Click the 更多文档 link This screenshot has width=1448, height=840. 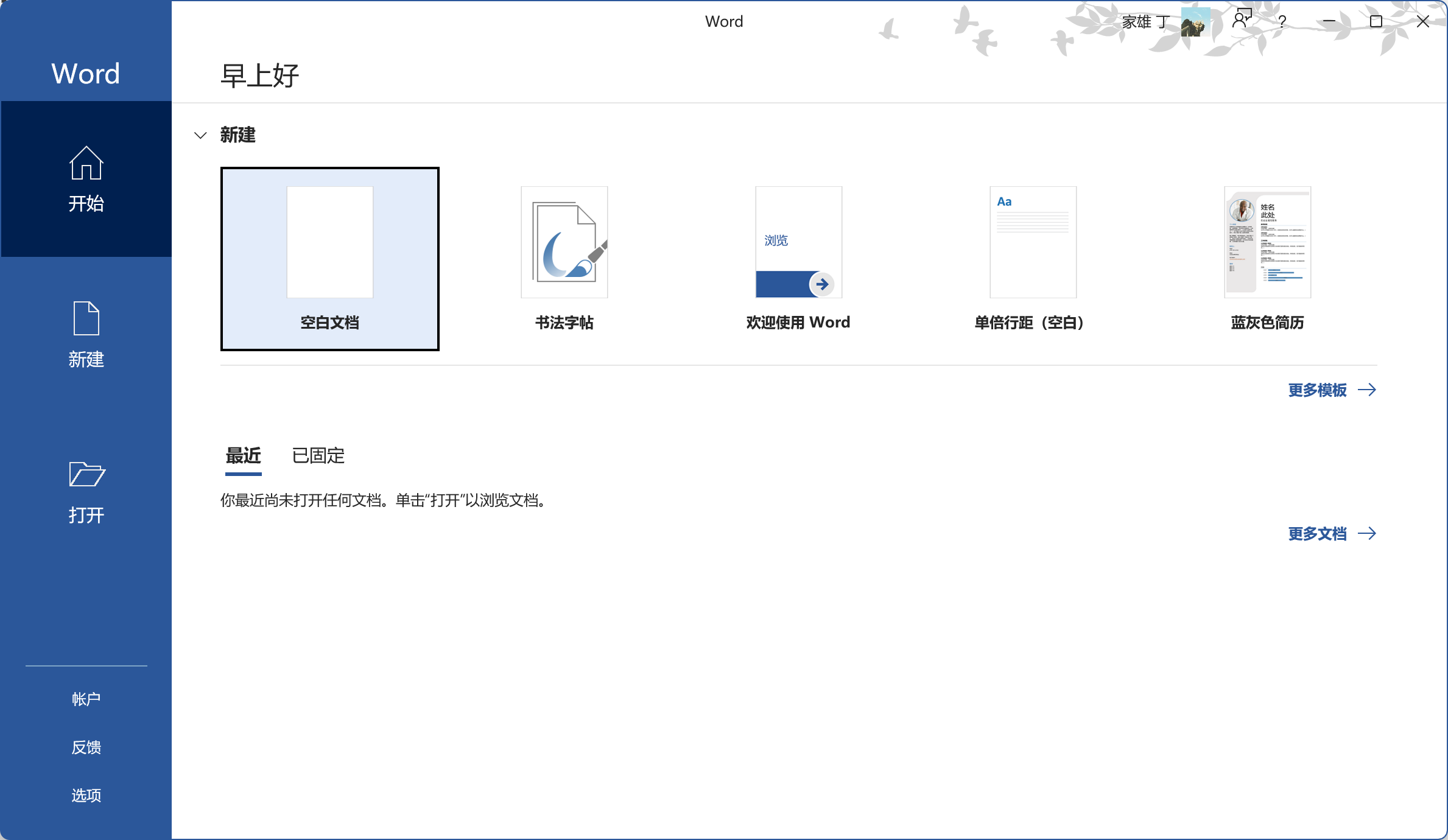pos(1332,534)
